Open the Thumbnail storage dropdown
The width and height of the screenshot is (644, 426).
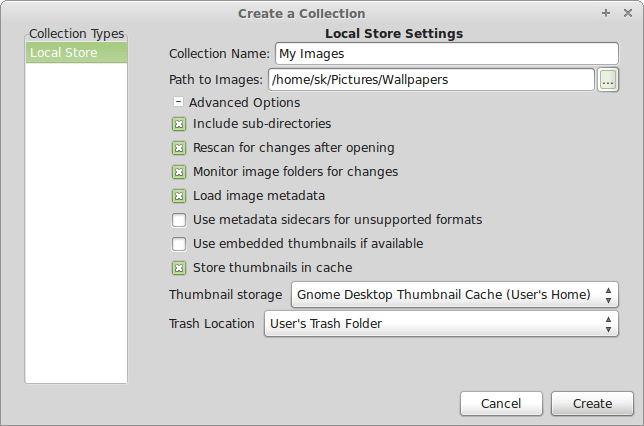click(454, 295)
